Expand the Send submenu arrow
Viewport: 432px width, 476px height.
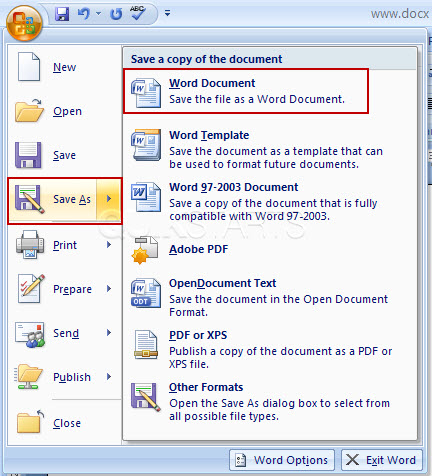point(109,333)
